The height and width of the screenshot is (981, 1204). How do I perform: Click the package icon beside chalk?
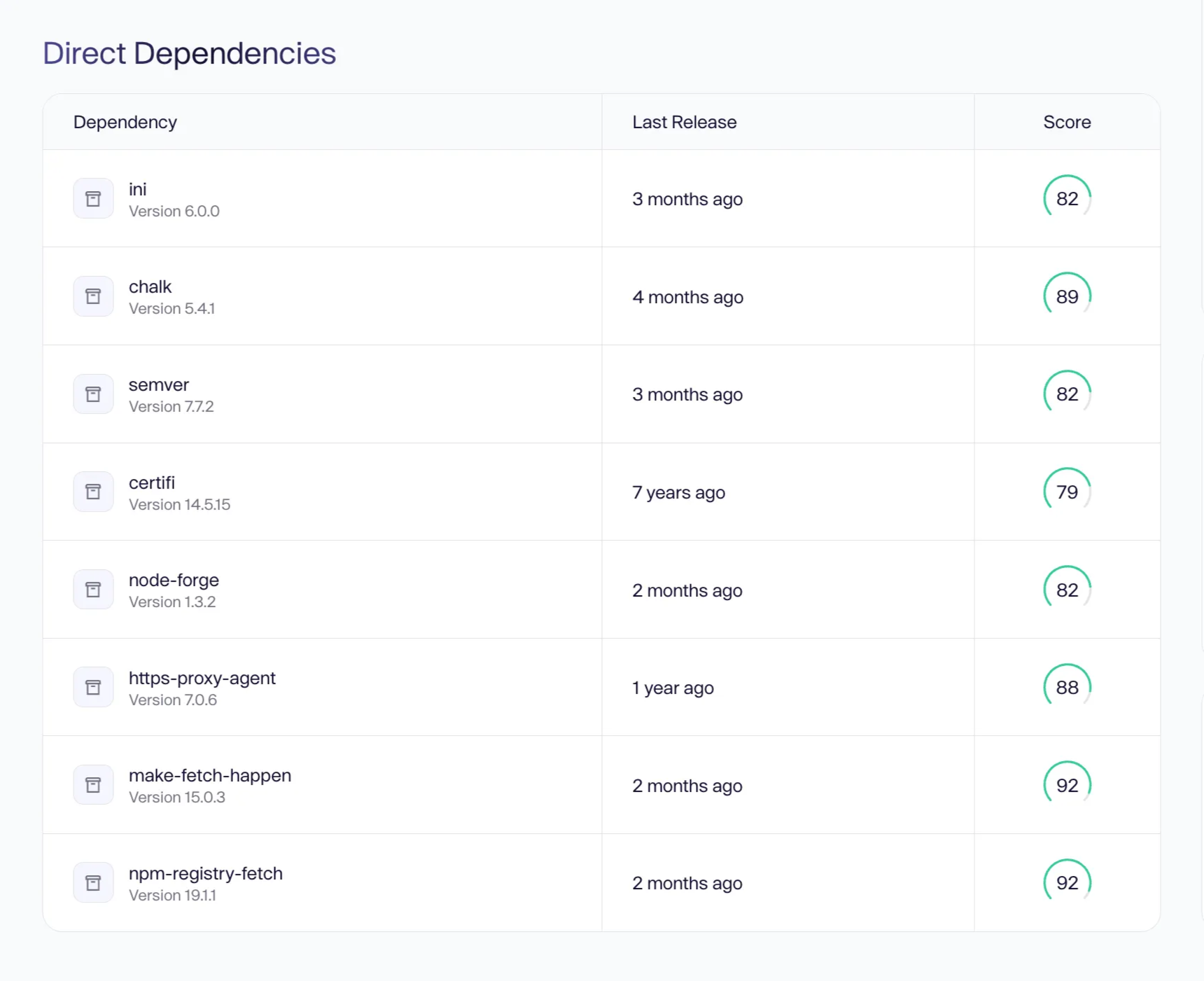point(93,296)
